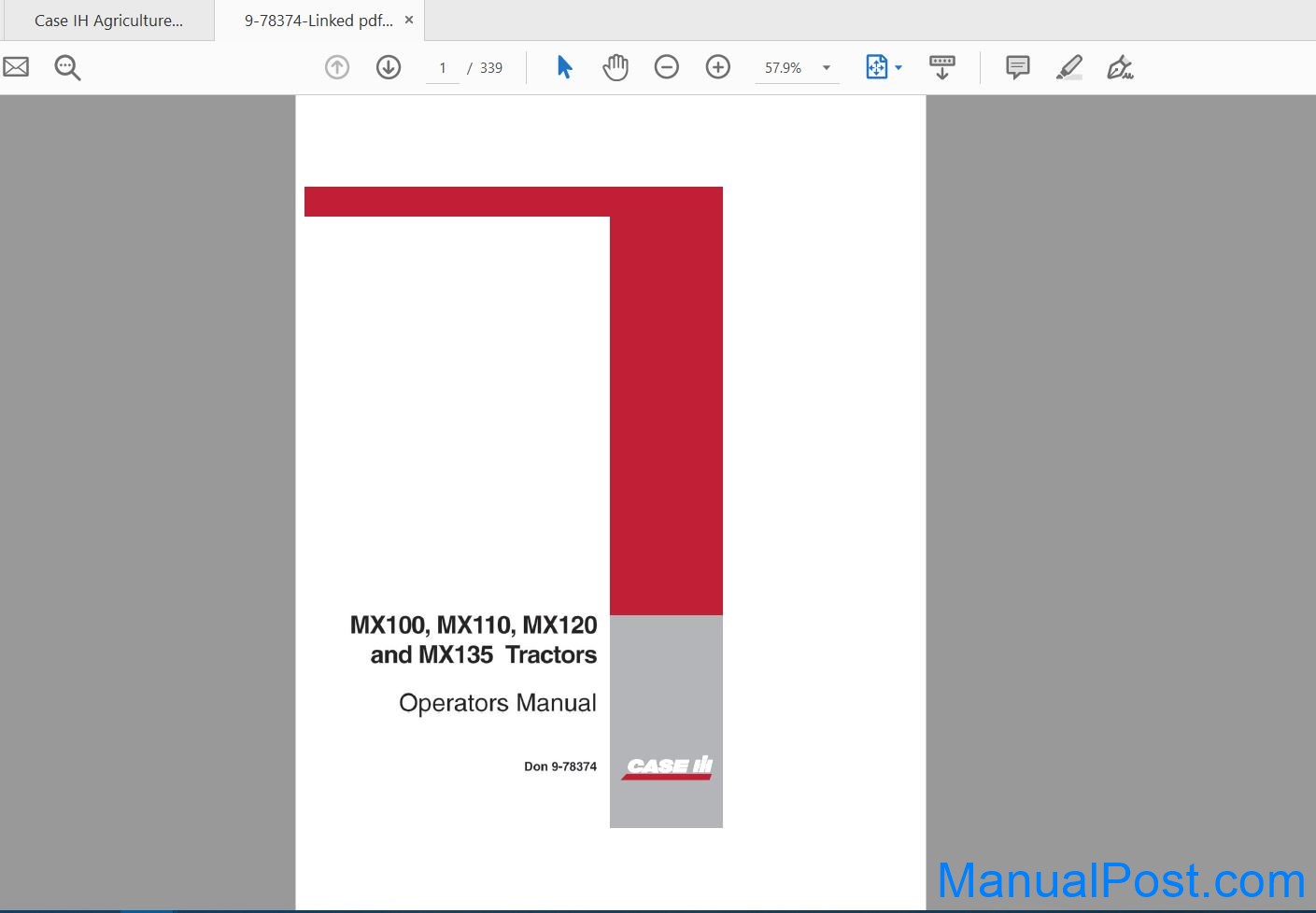
Task: Select the 9-78374-Linked pdf tab
Action: [x=318, y=21]
